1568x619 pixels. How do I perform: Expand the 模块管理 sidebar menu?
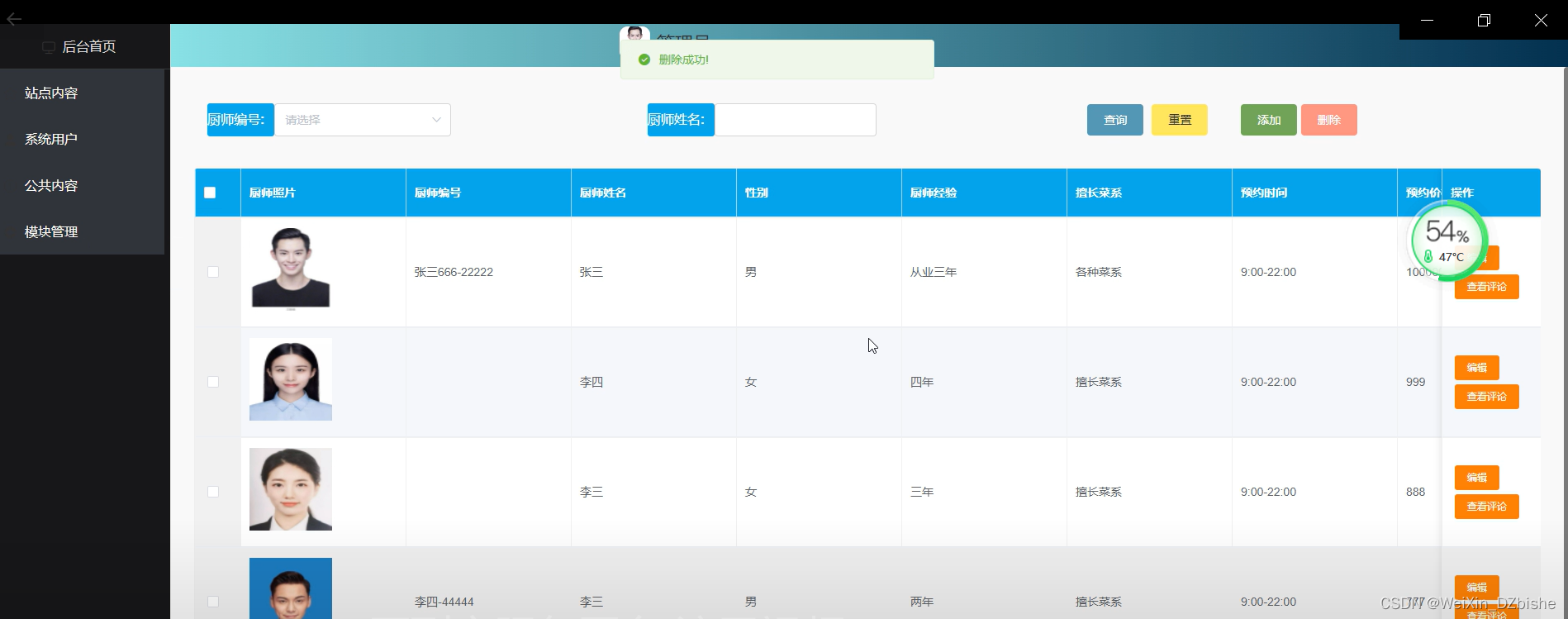pos(83,232)
